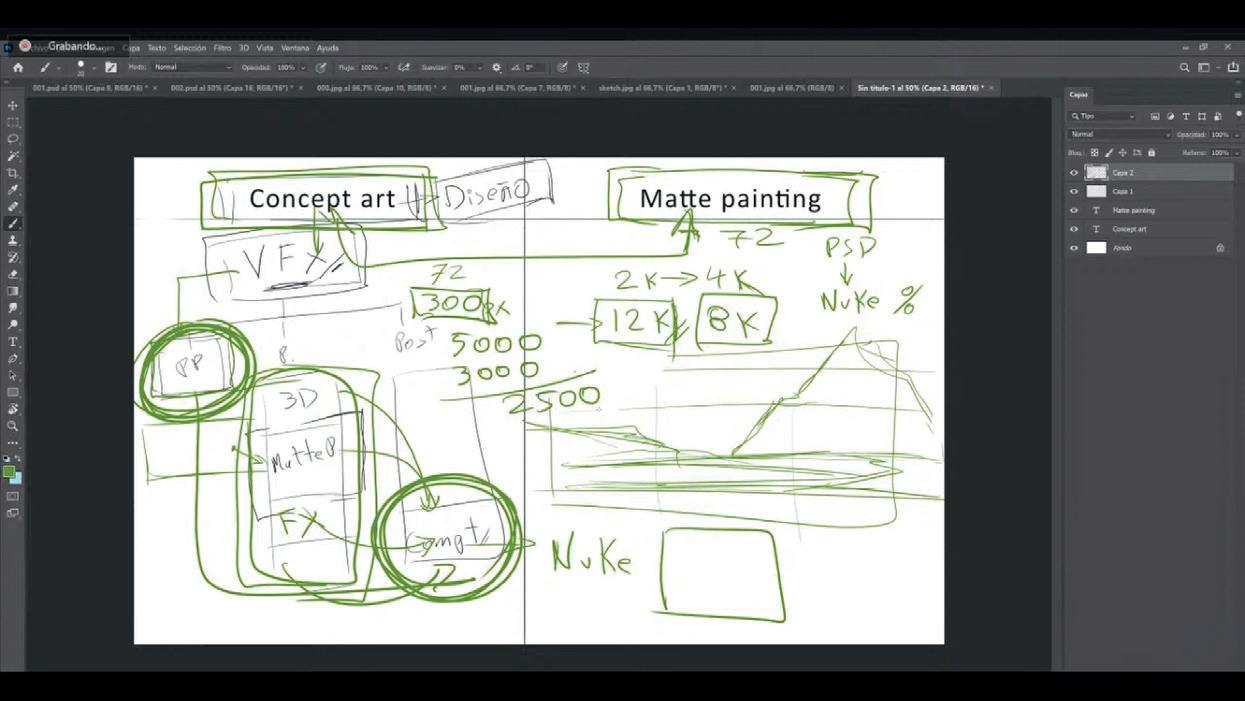The width and height of the screenshot is (1245, 701).
Task: Open the Selección menu
Action: [x=189, y=48]
